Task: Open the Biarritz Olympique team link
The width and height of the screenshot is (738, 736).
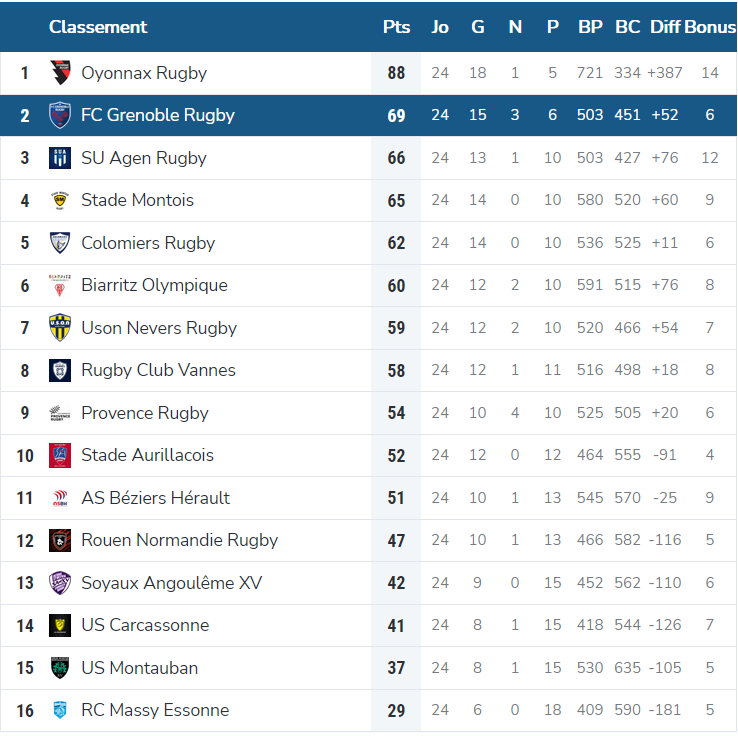Action: [154, 285]
